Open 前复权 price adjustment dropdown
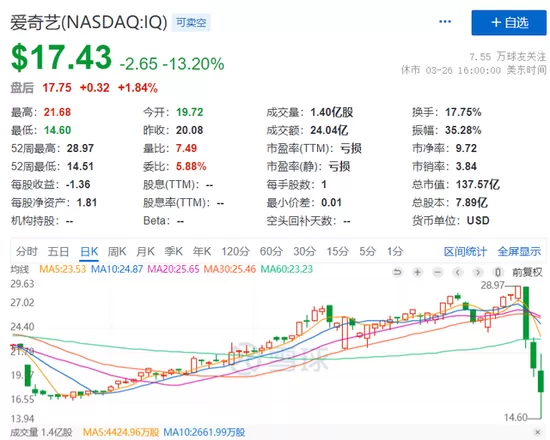550x440 pixels. point(527,272)
